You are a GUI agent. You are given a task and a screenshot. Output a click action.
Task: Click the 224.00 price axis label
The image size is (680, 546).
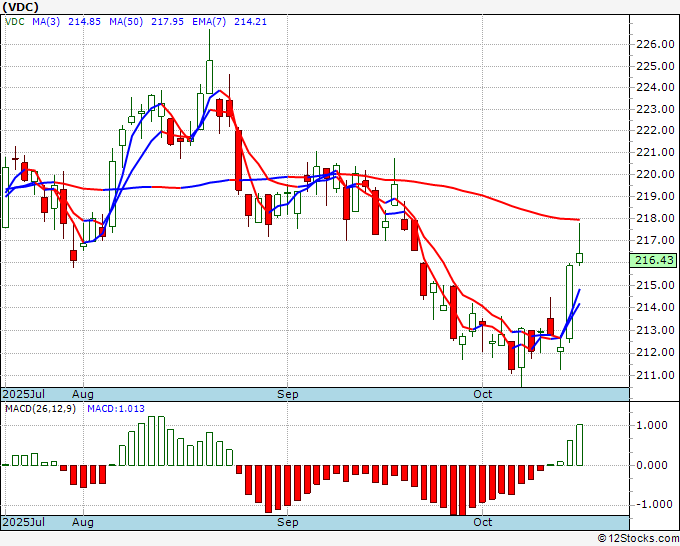(x=655, y=88)
